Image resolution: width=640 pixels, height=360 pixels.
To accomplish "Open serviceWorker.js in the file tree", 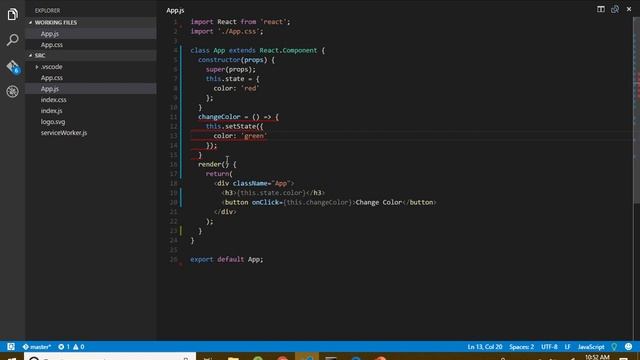I will pyautogui.click(x=91, y=133).
